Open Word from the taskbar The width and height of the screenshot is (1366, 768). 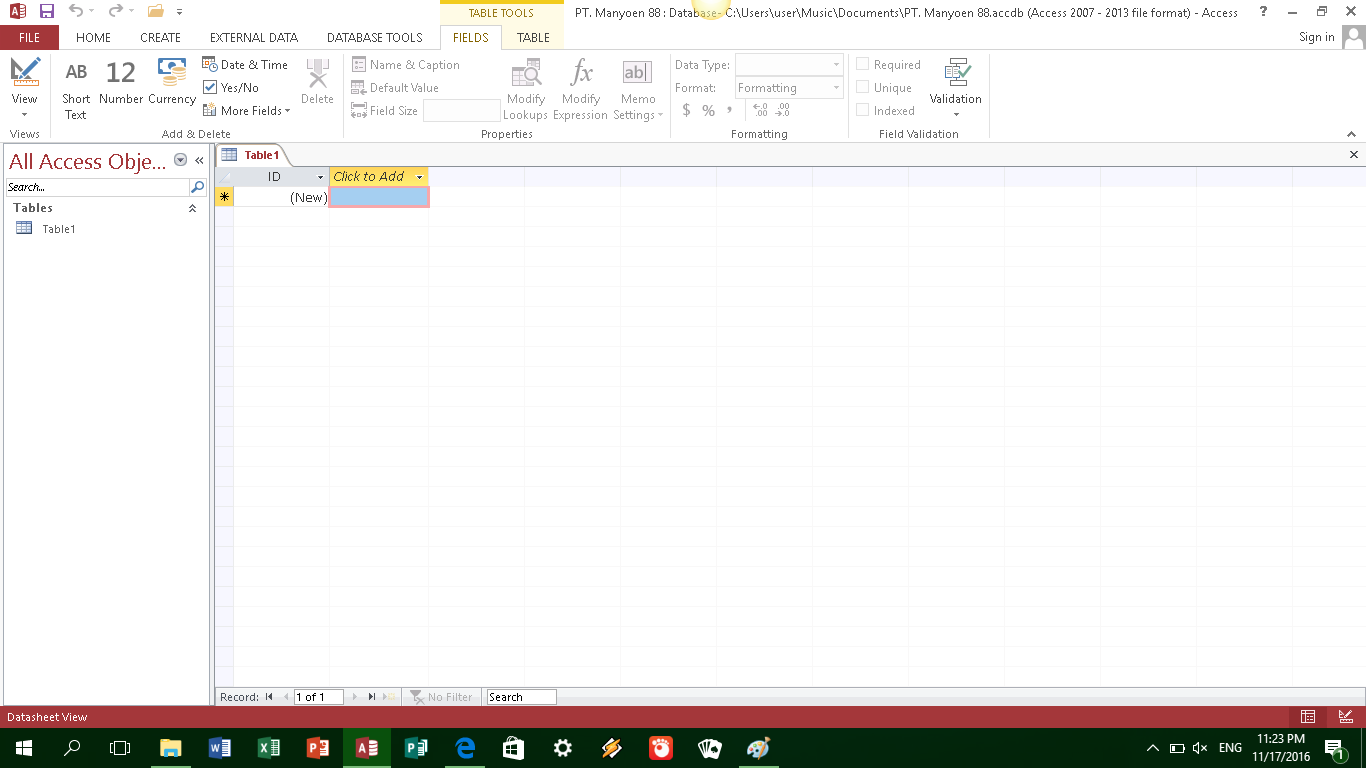click(220, 748)
